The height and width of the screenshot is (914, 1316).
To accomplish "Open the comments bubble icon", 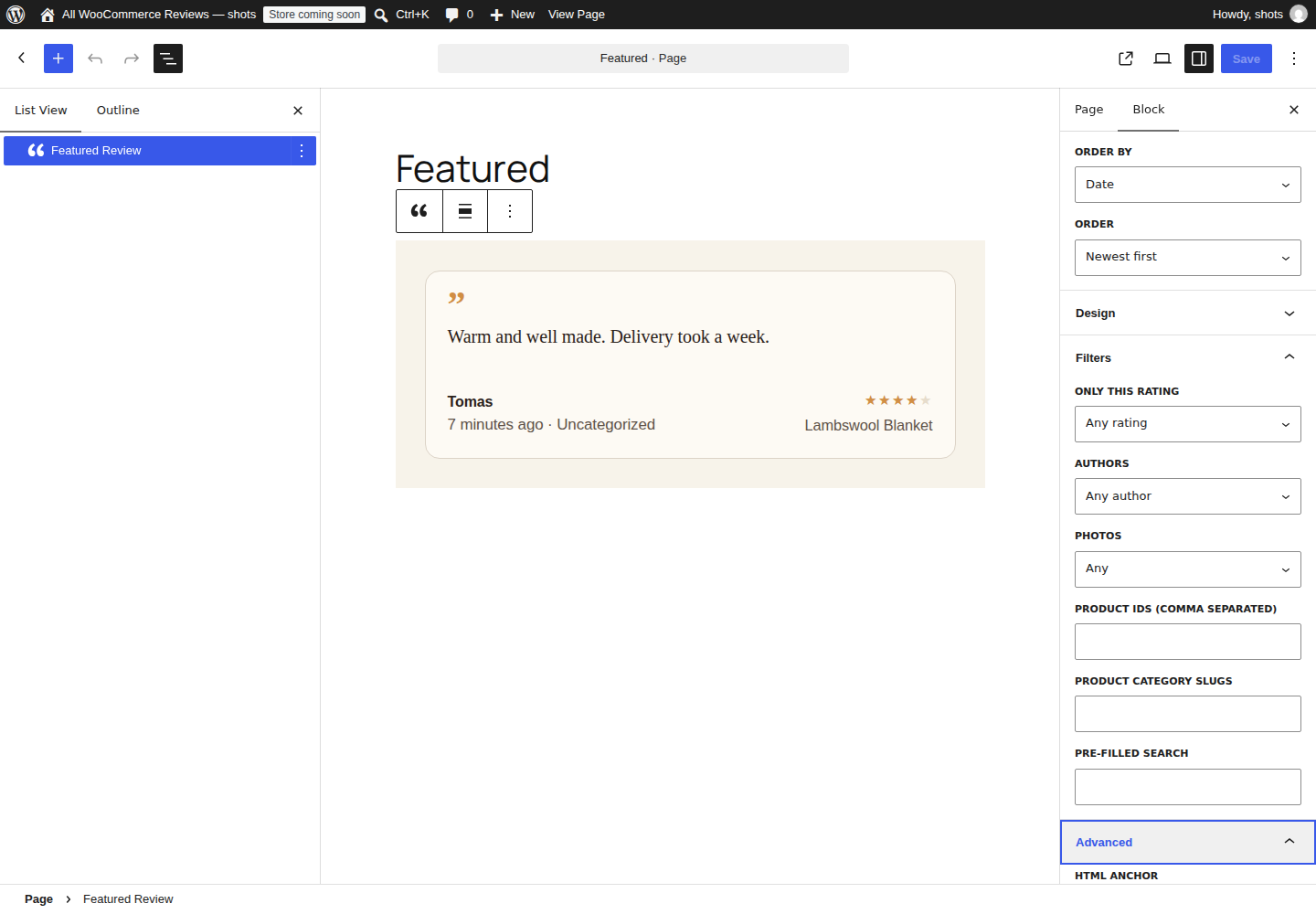I will (x=451, y=15).
